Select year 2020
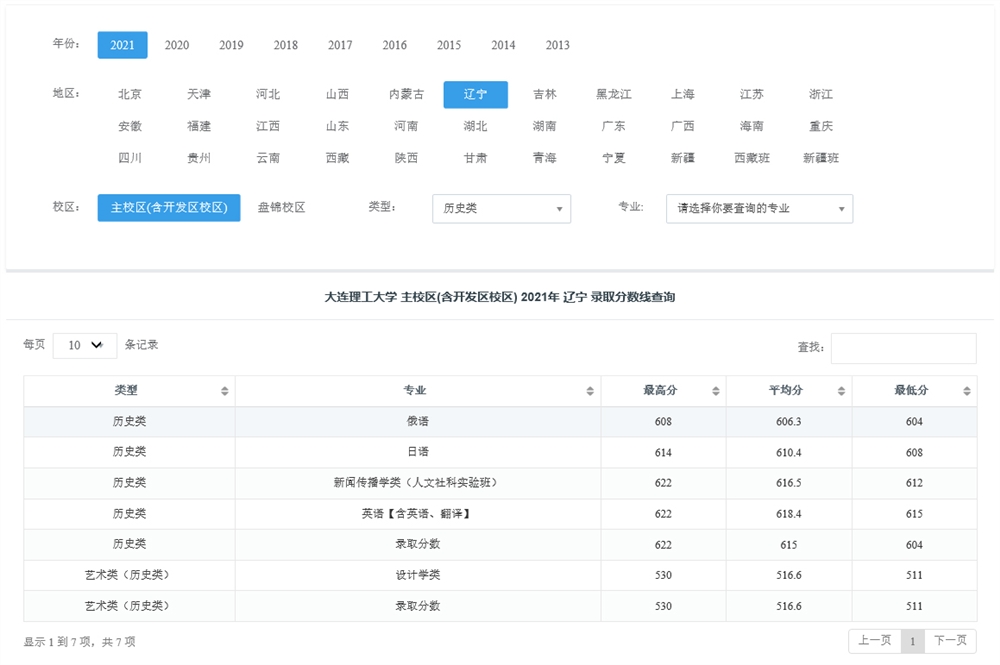The width and height of the screenshot is (1000, 665). coord(177,45)
